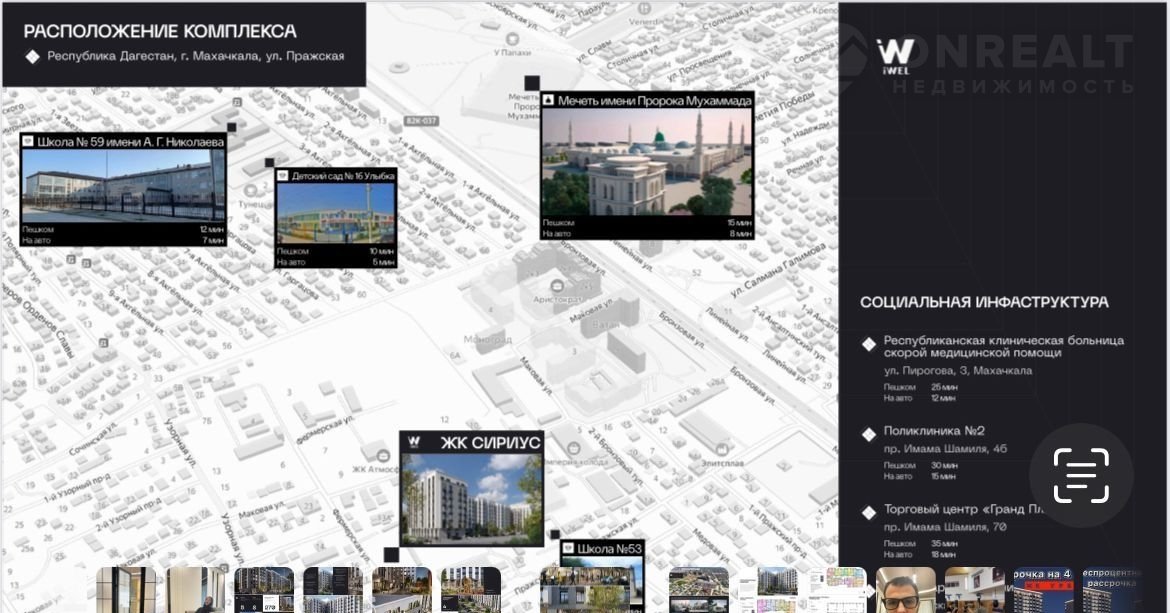Click the diamond bullet by Торговый центр
The image size is (1170, 613).
pos(869,512)
